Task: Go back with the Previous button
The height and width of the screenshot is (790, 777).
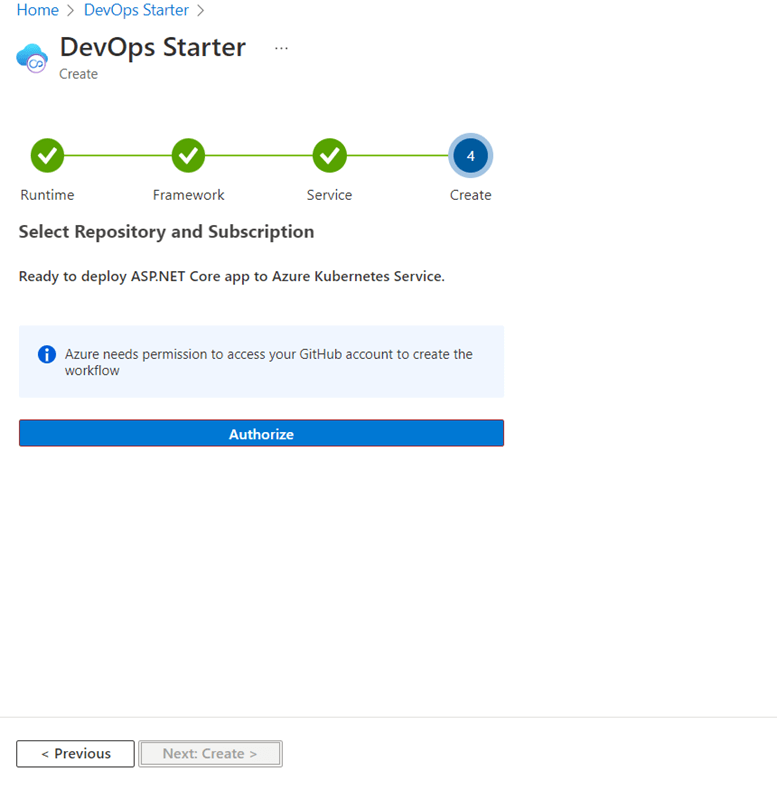Action: click(x=76, y=754)
